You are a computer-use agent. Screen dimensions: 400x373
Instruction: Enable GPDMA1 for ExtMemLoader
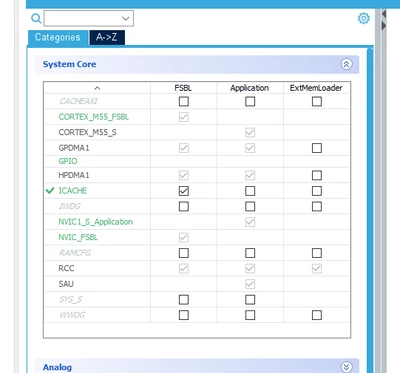coord(317,148)
